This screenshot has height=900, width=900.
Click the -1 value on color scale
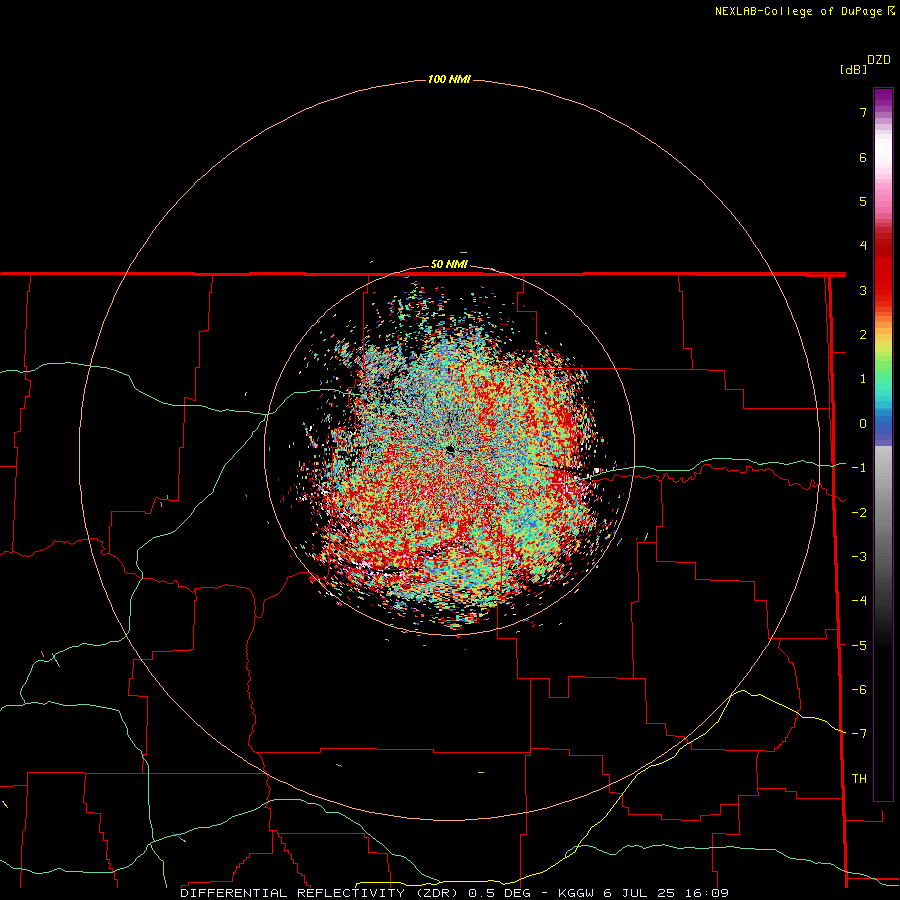coord(859,468)
